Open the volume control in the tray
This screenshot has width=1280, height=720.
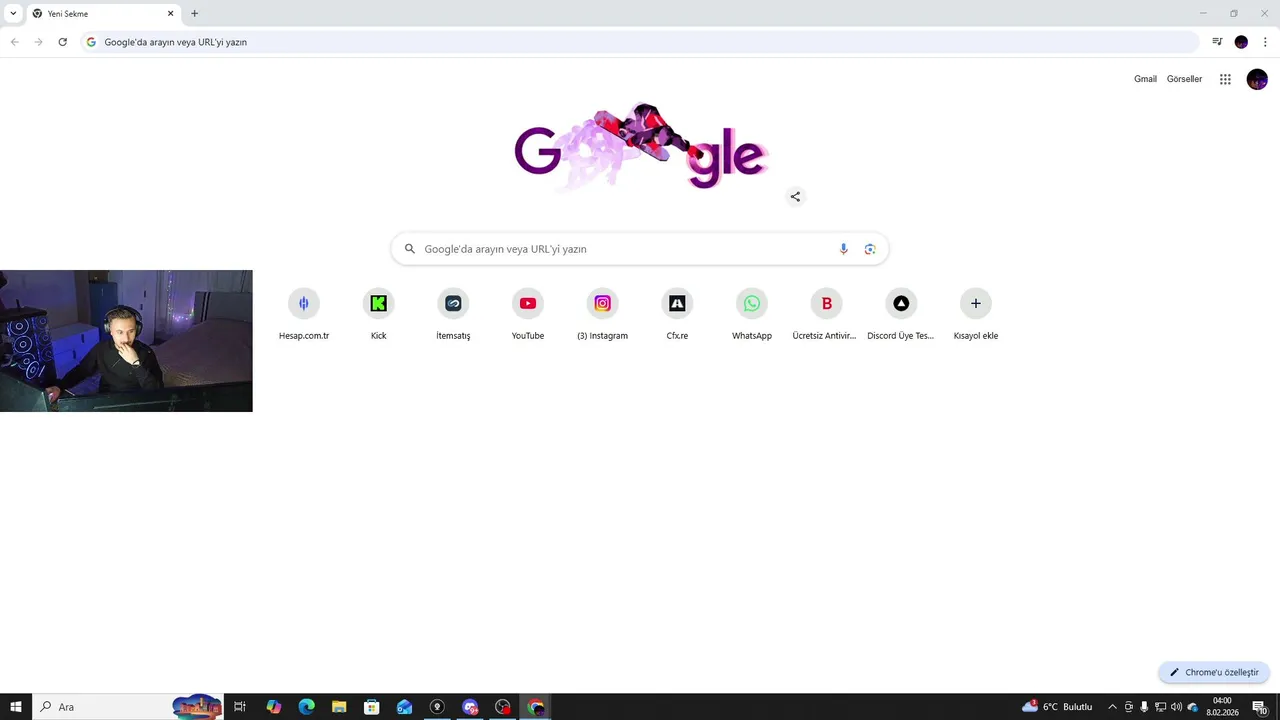coord(1176,707)
